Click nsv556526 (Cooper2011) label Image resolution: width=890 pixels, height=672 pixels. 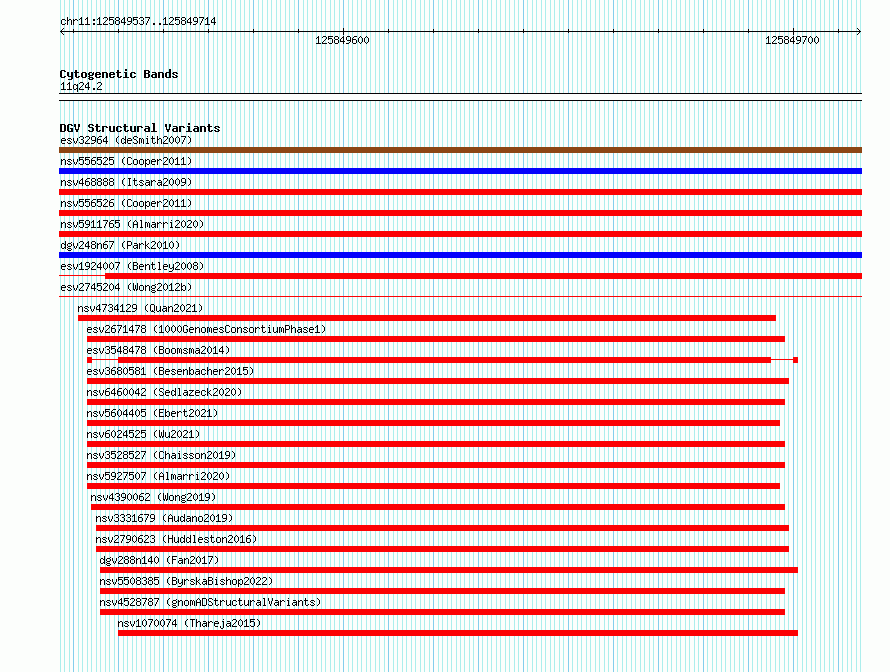click(x=126, y=203)
